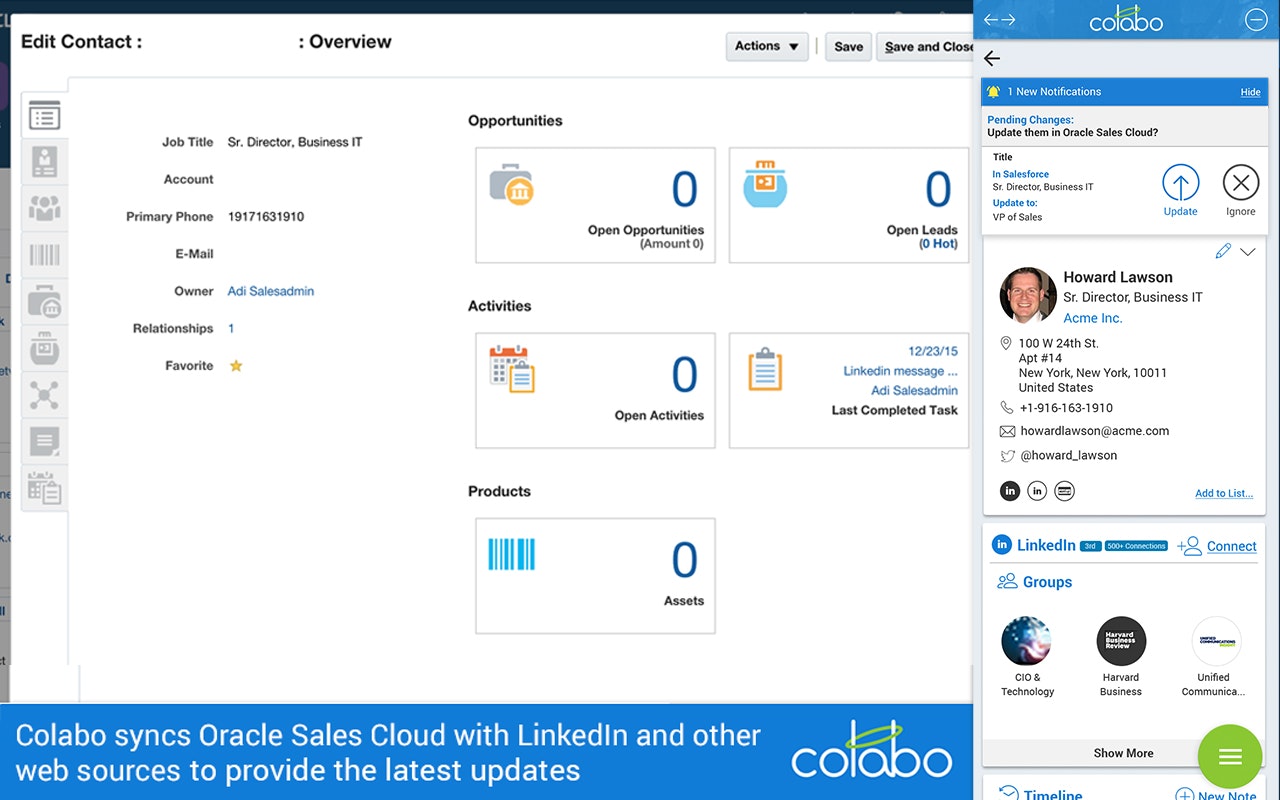
Task: Click Howard Lawson's profile photo
Action: tap(1028, 296)
